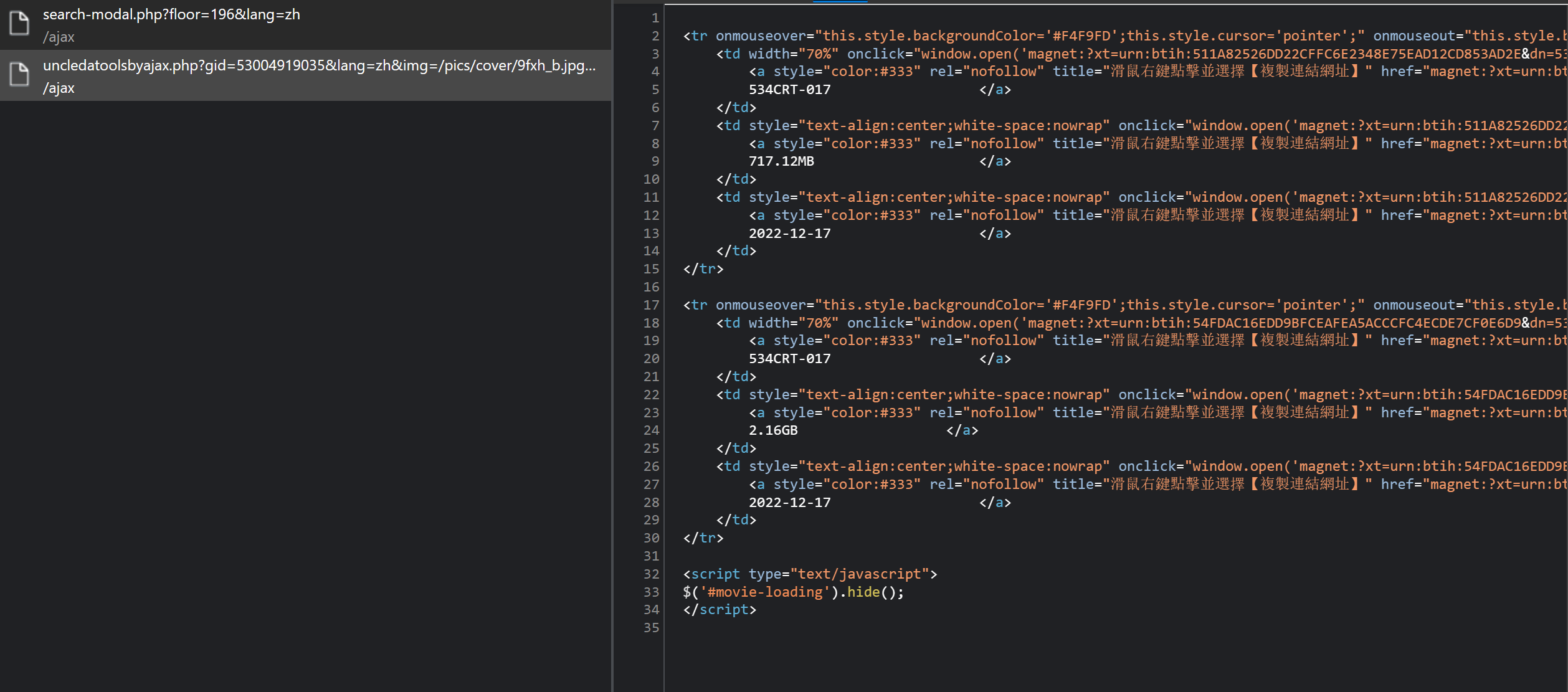Click the closing </tr> tag on line 15

pyautogui.click(x=703, y=269)
